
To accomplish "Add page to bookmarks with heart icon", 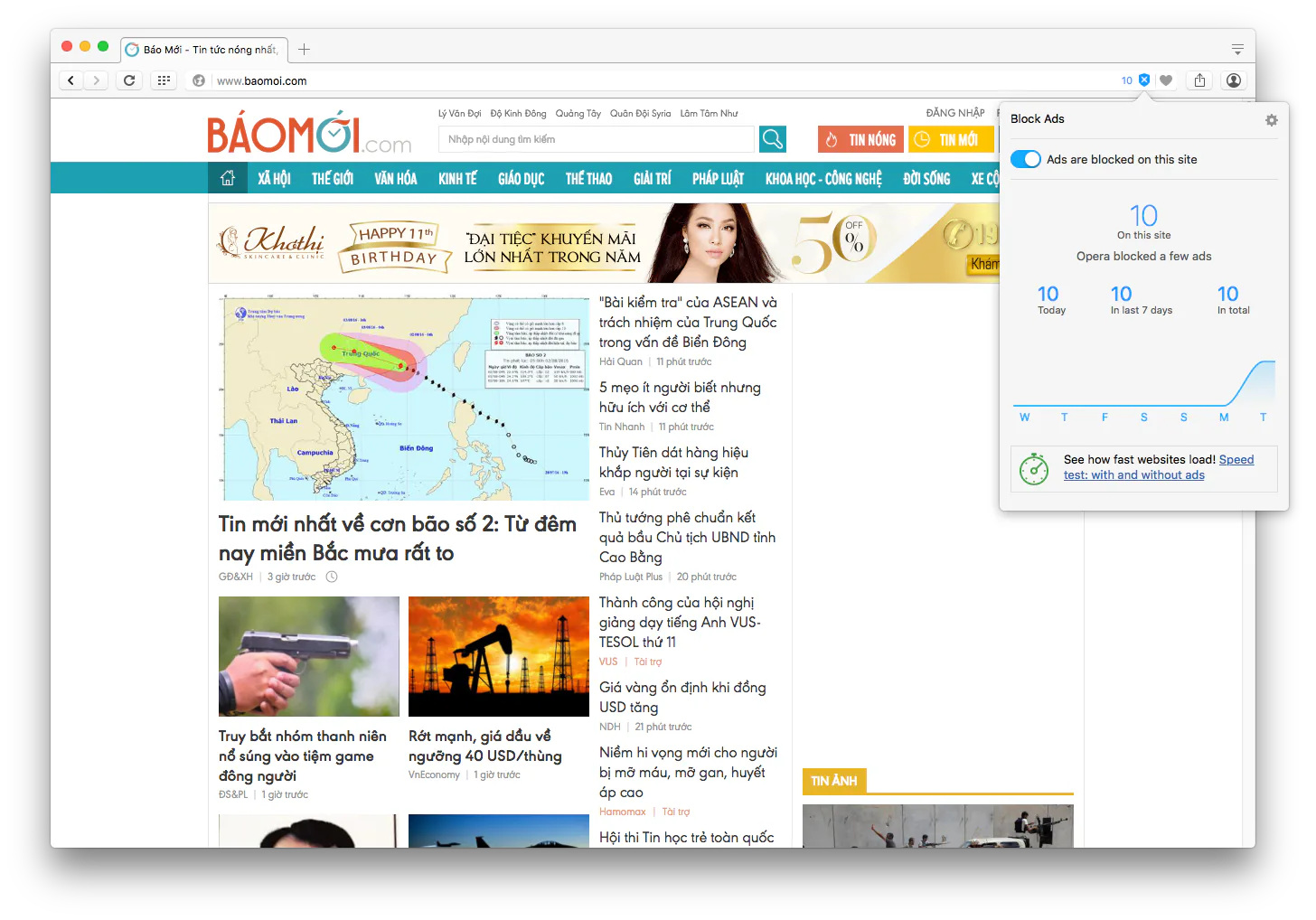I will click(1166, 80).
